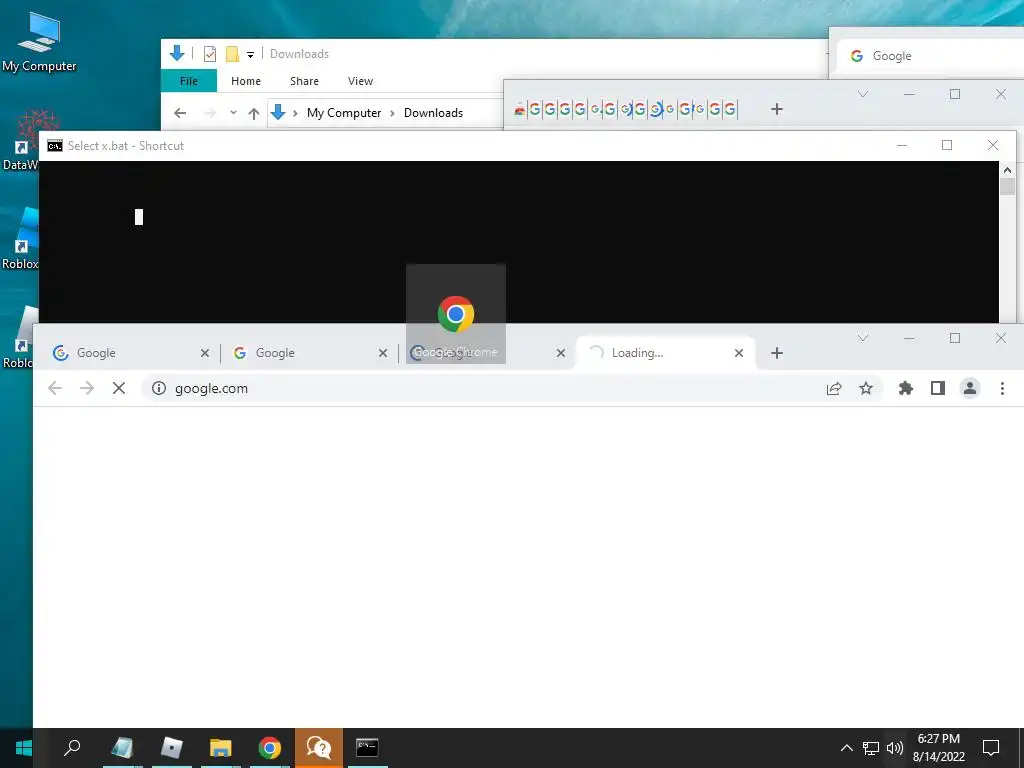Expand recent locations dropdown in explorer
The width and height of the screenshot is (1024, 768).
tap(233, 113)
